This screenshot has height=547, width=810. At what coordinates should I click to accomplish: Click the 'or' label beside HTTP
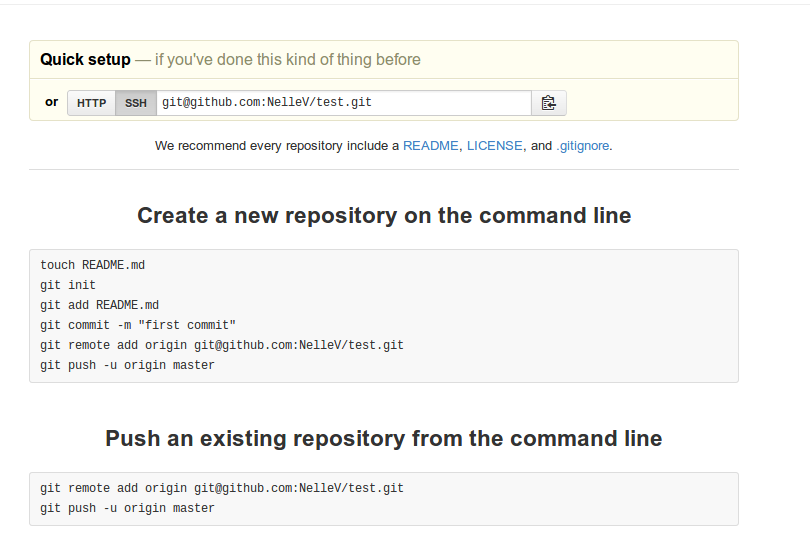(52, 102)
